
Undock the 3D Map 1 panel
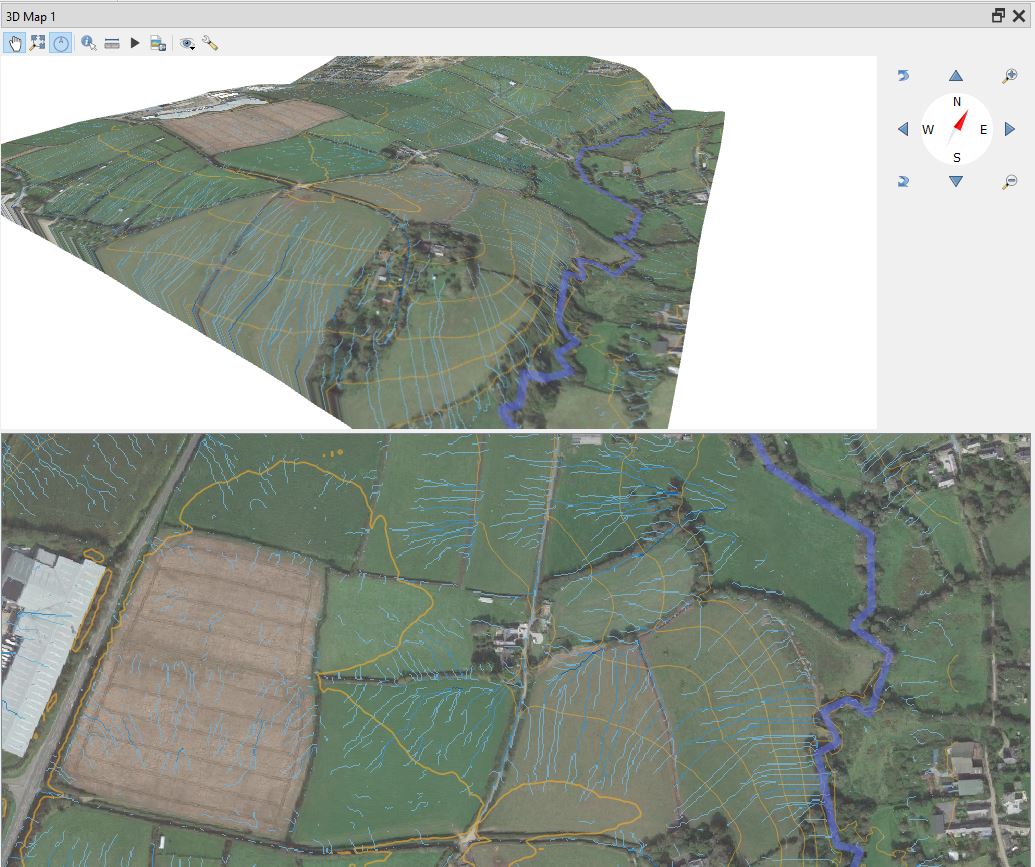998,16
